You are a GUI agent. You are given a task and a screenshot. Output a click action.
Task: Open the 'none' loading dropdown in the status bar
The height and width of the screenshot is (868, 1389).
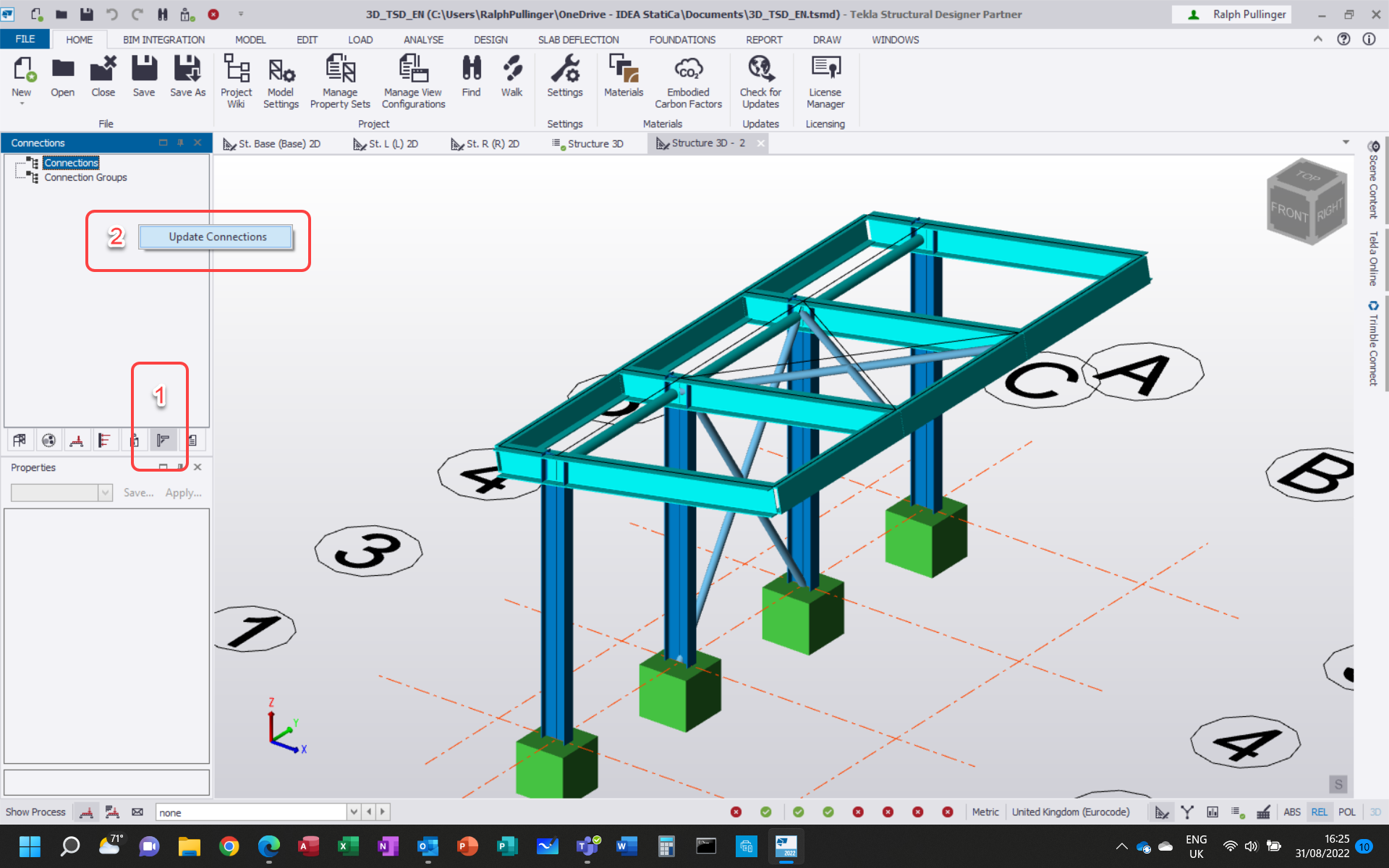coord(354,812)
